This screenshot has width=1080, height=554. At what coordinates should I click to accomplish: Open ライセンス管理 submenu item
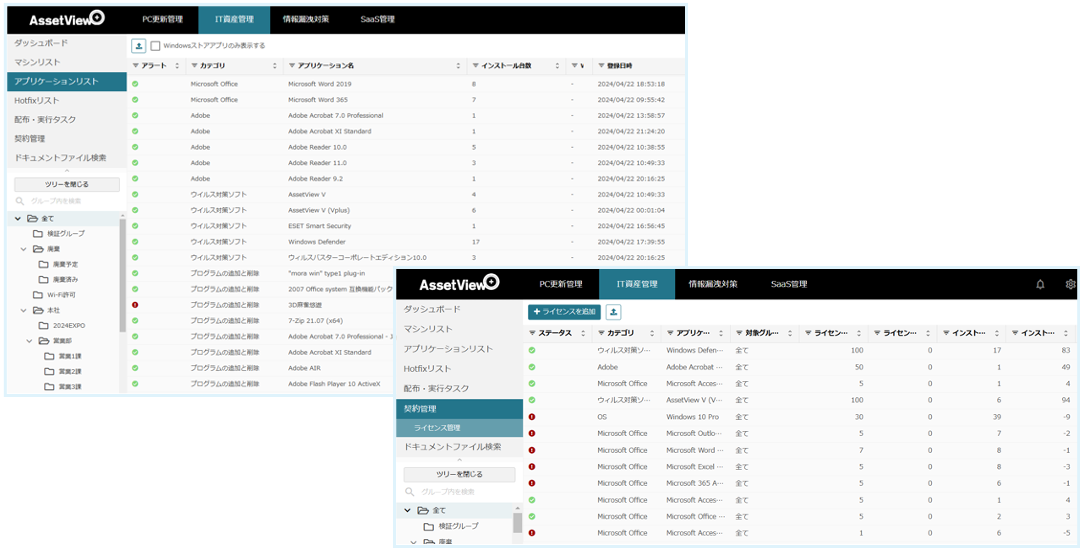(x=459, y=428)
